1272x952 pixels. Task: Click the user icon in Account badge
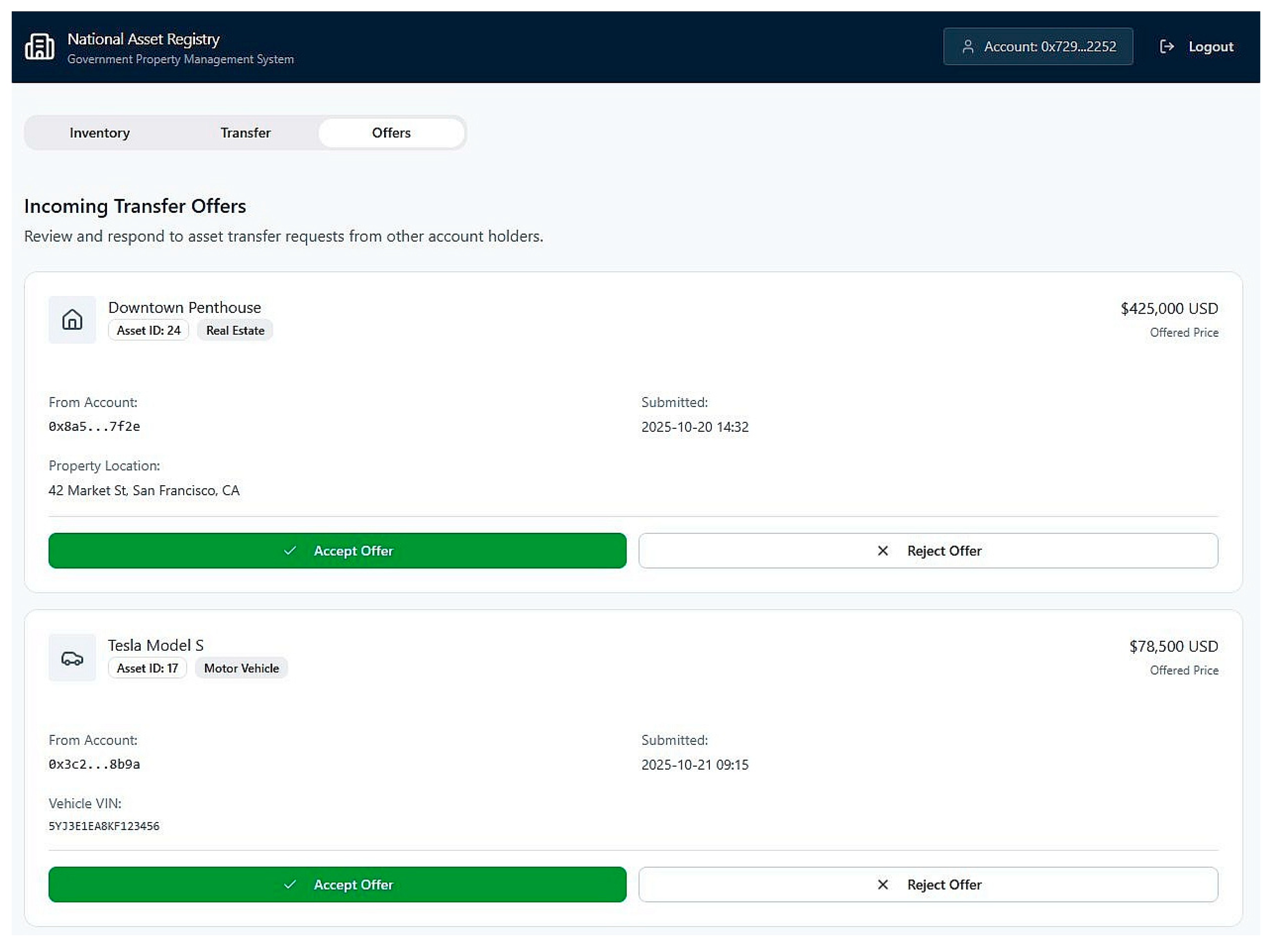point(968,46)
